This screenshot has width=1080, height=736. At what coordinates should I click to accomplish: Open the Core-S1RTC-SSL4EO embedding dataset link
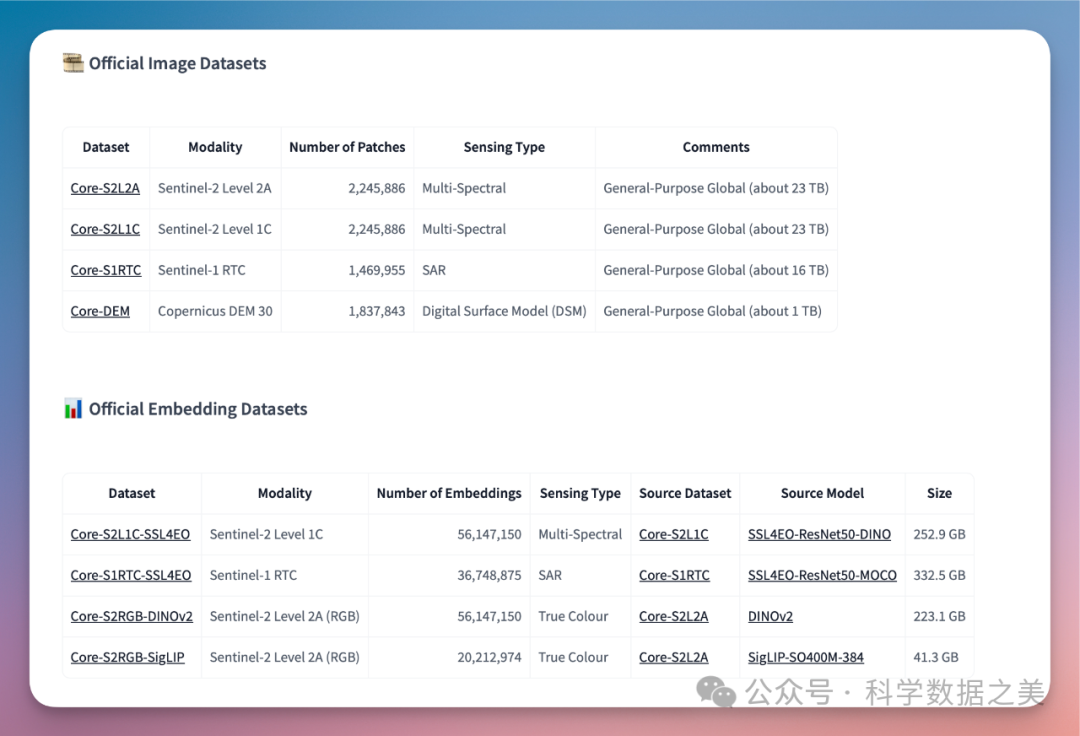point(130,575)
